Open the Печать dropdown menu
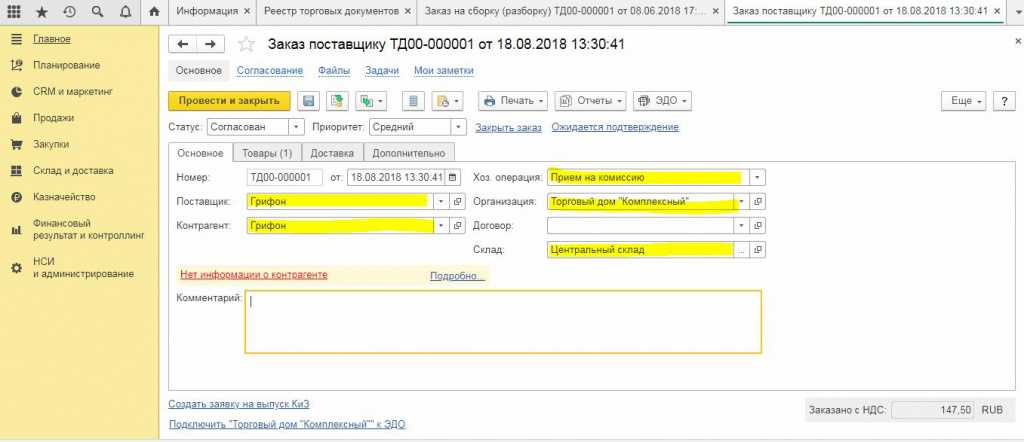1024x442 pixels. (x=513, y=101)
